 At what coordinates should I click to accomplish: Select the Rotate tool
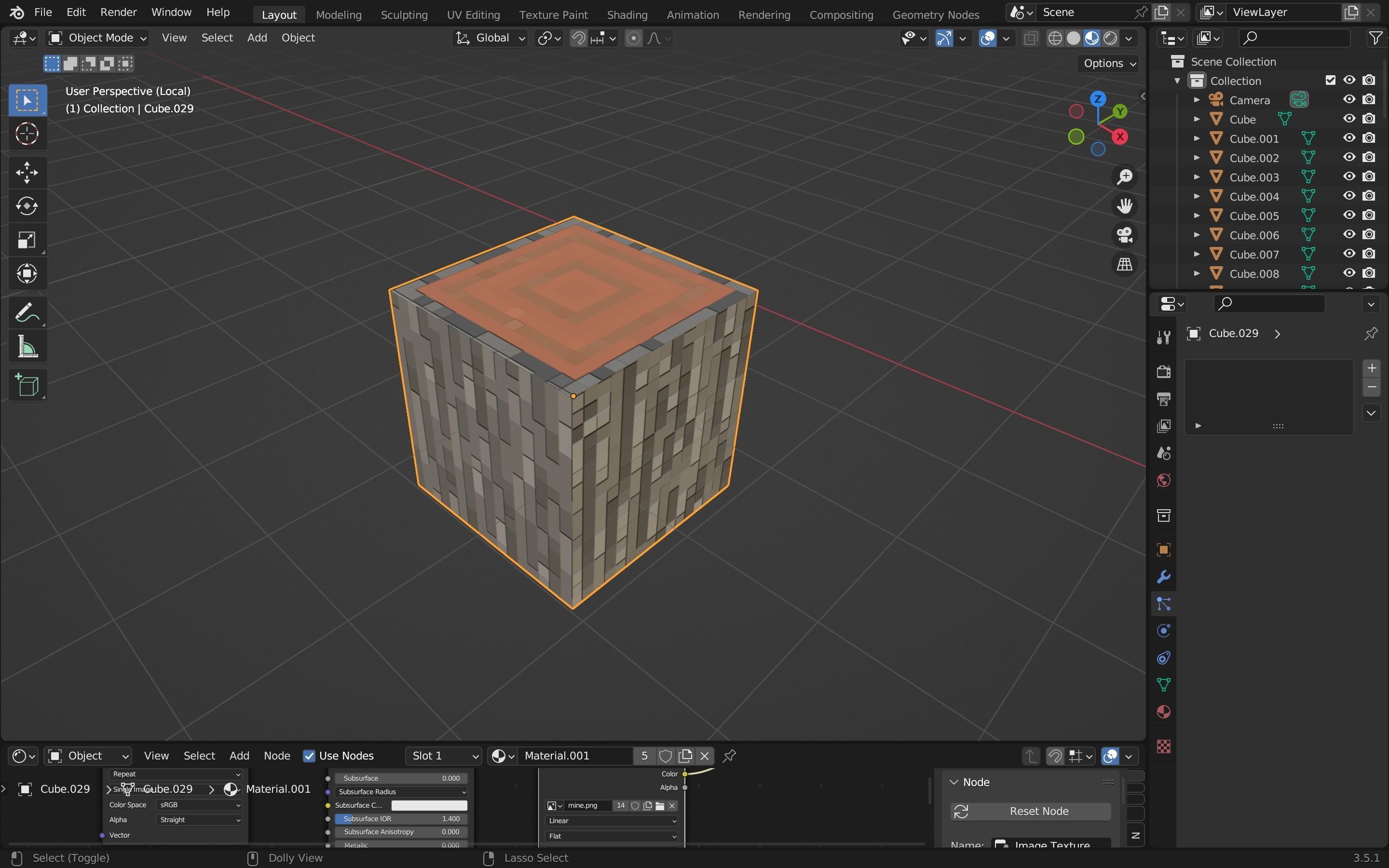coord(27,206)
